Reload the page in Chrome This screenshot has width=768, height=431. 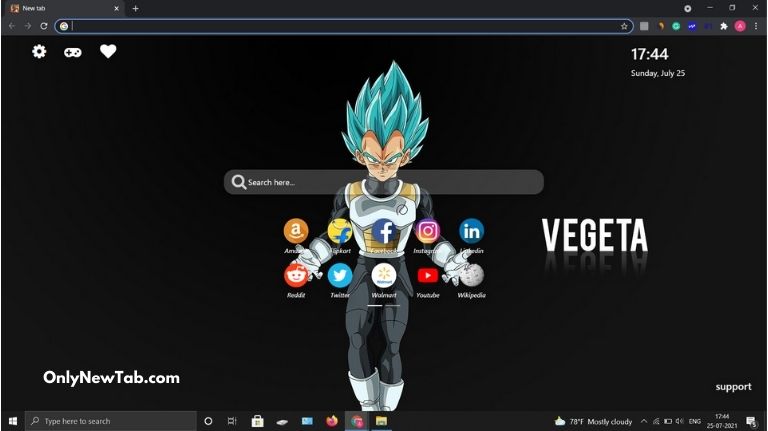[x=44, y=26]
